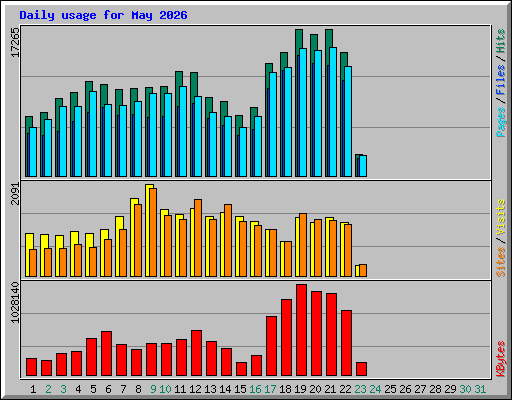The image size is (512, 400).
Task: Click the Hits legend label
Action: click(x=501, y=41)
